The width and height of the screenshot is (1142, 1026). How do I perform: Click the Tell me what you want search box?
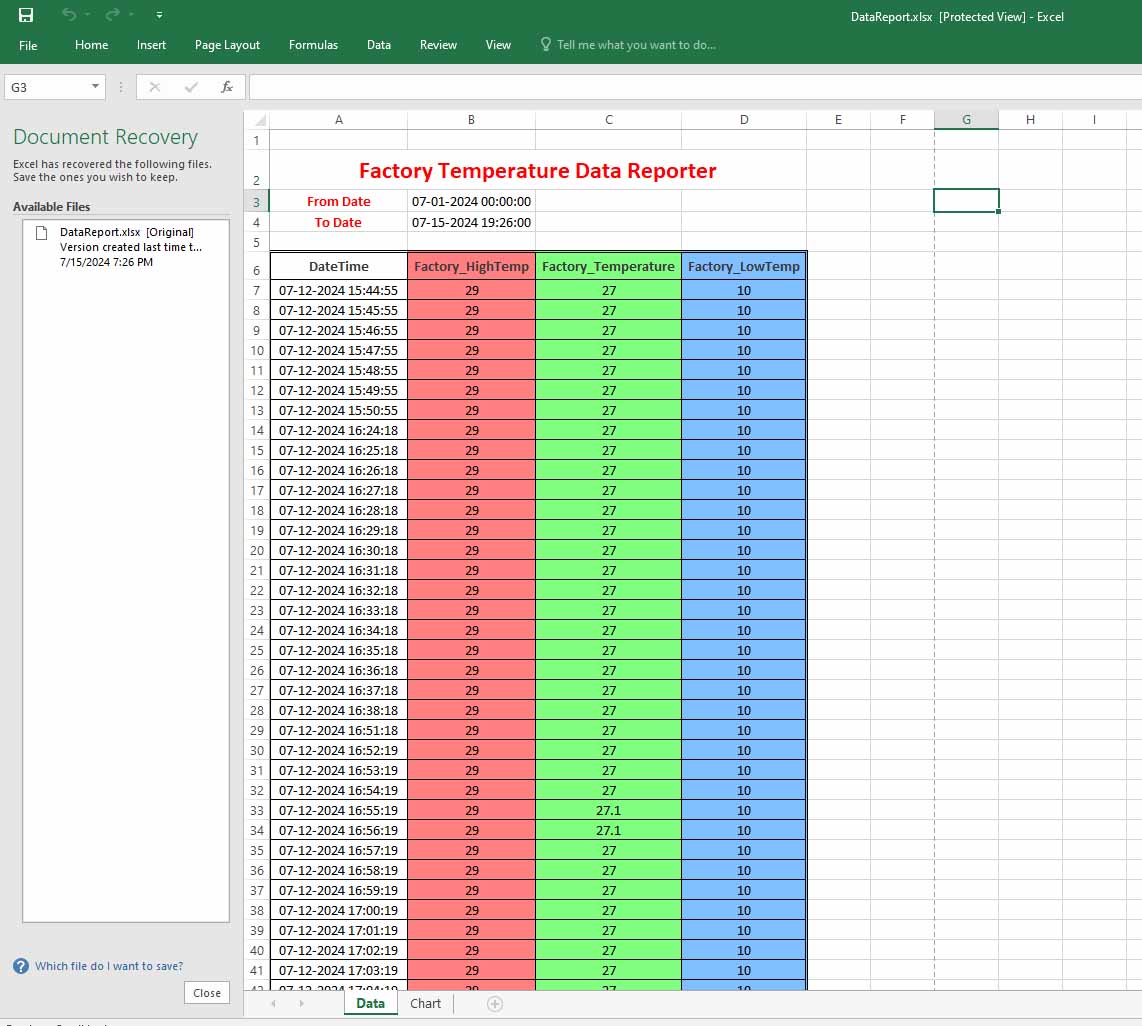pyautogui.click(x=635, y=45)
